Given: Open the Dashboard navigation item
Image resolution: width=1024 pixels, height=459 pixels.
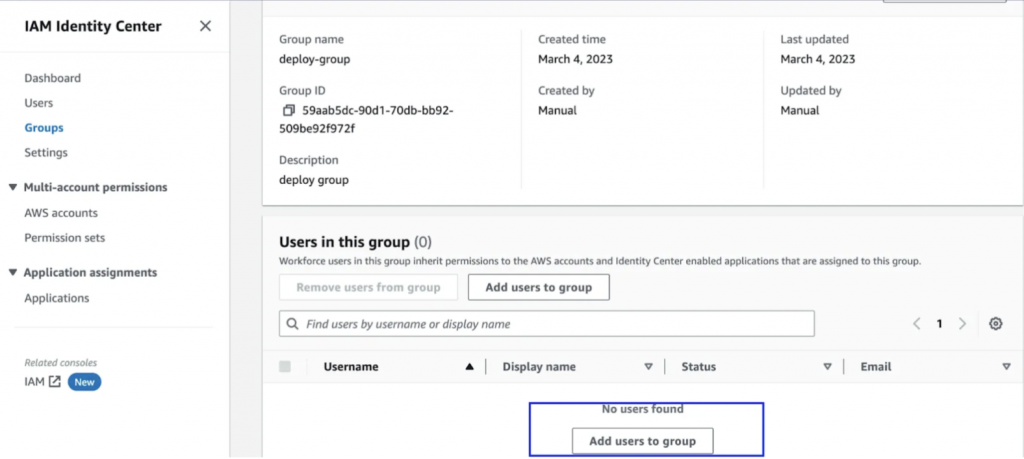Looking at the screenshot, I should tap(53, 78).
